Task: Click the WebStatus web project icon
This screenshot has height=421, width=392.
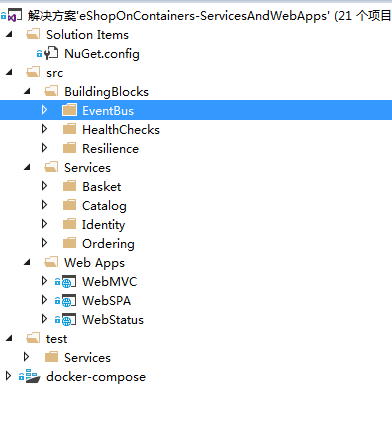Action: (69, 320)
